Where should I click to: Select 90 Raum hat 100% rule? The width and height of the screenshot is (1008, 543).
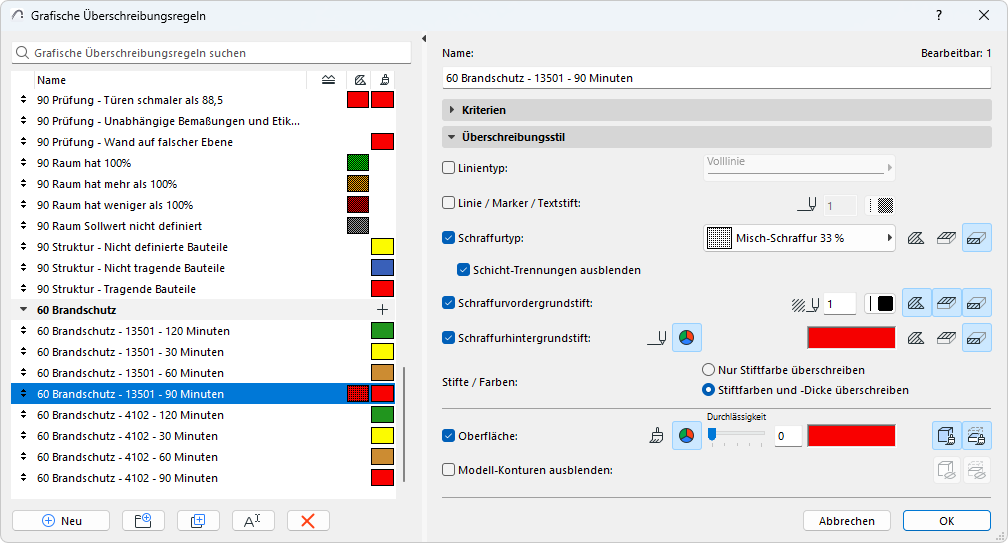pyautogui.click(x=203, y=163)
